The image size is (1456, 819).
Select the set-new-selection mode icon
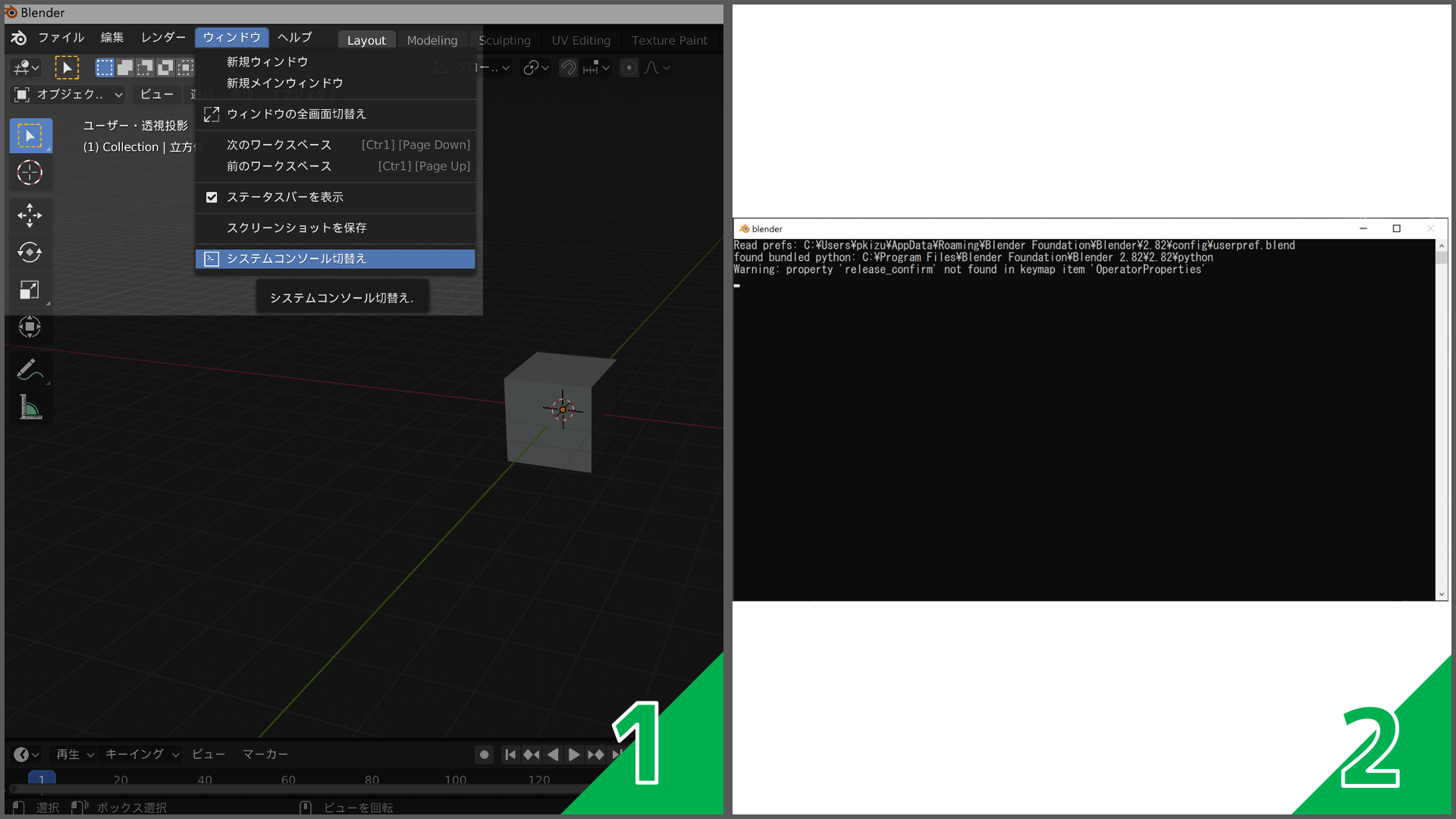coord(105,67)
